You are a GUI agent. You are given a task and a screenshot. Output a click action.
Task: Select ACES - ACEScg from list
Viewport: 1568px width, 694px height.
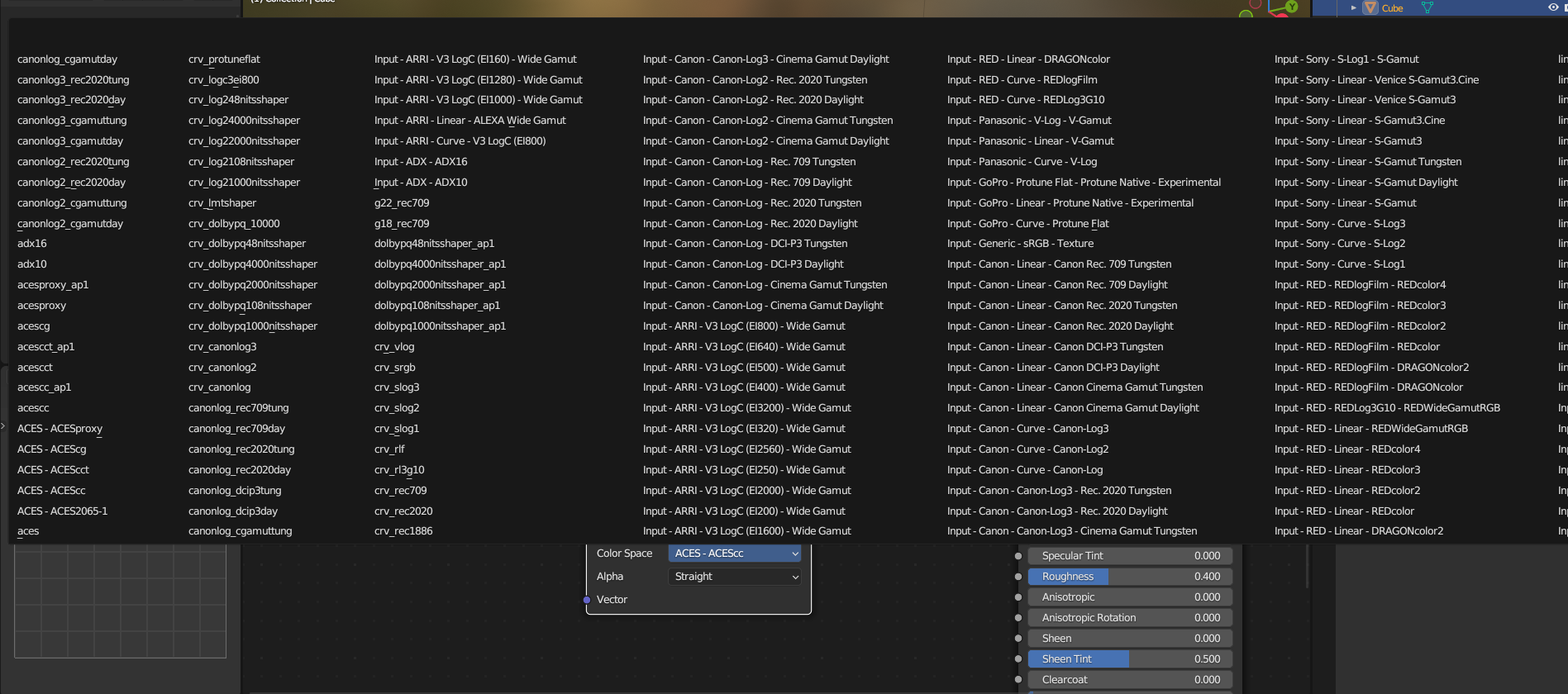pos(52,449)
